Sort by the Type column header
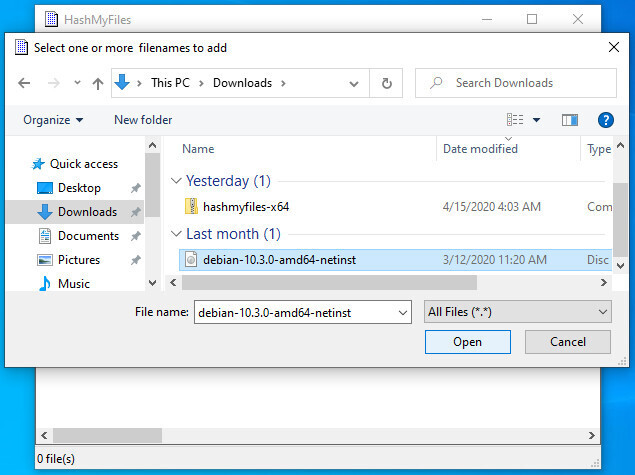Screen dimensions: 635x475 599,149
